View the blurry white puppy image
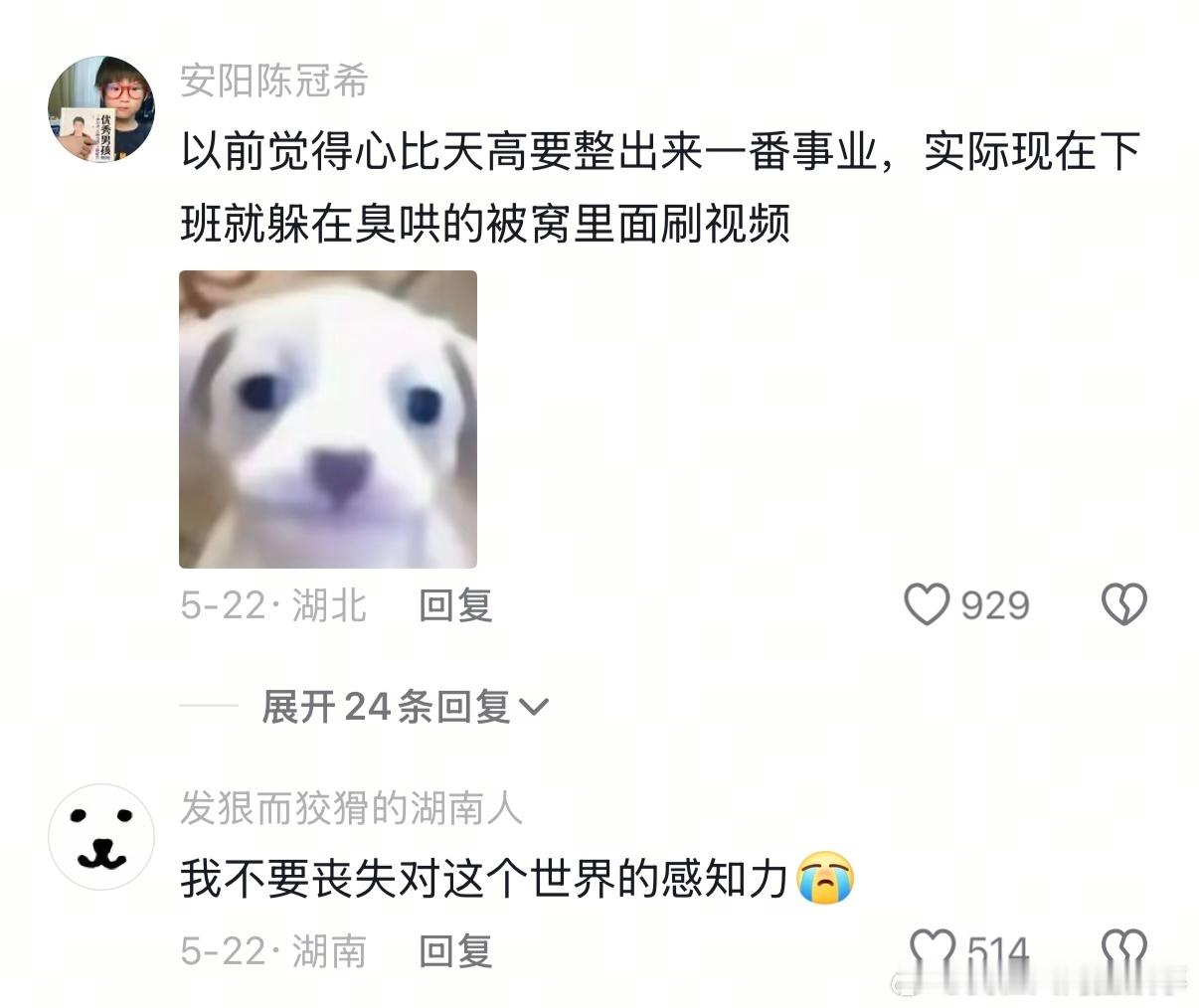Screen dimensions: 1199x1008 328,420
